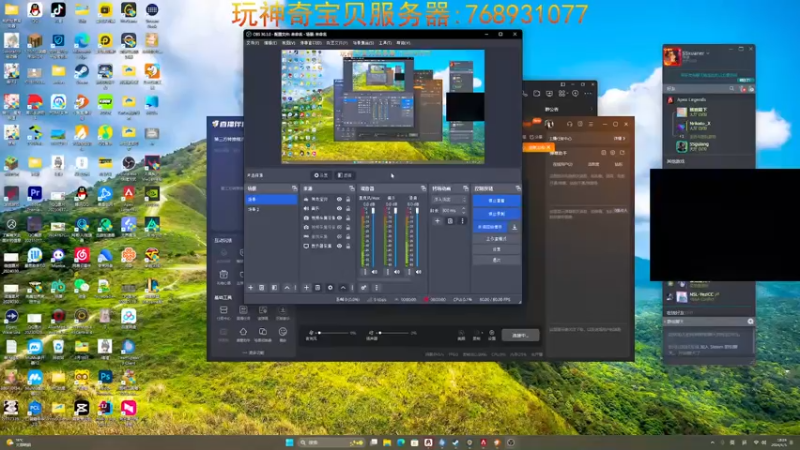Open View menu in OBS menu bar

(x=288, y=43)
